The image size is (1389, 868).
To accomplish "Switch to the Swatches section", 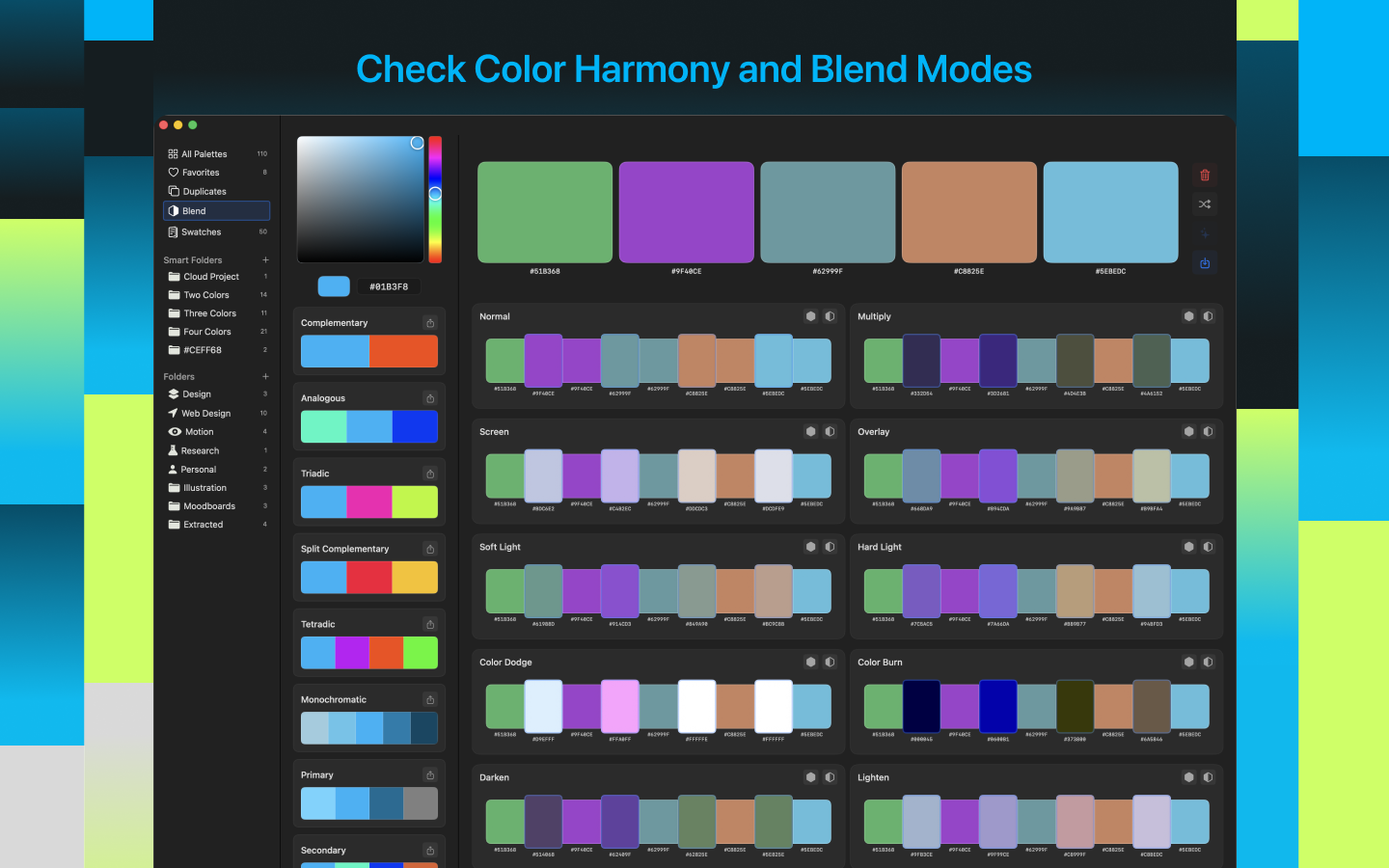I will (x=203, y=231).
